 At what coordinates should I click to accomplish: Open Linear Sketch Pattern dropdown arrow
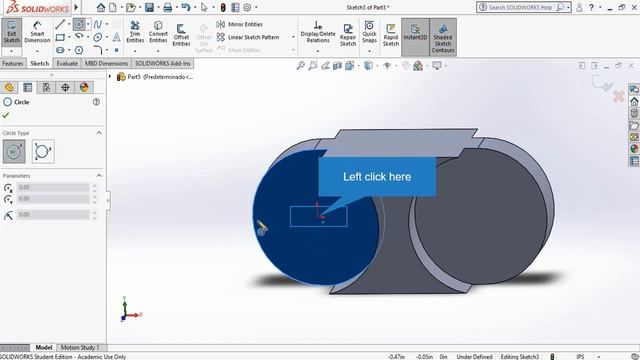pyautogui.click(x=293, y=37)
